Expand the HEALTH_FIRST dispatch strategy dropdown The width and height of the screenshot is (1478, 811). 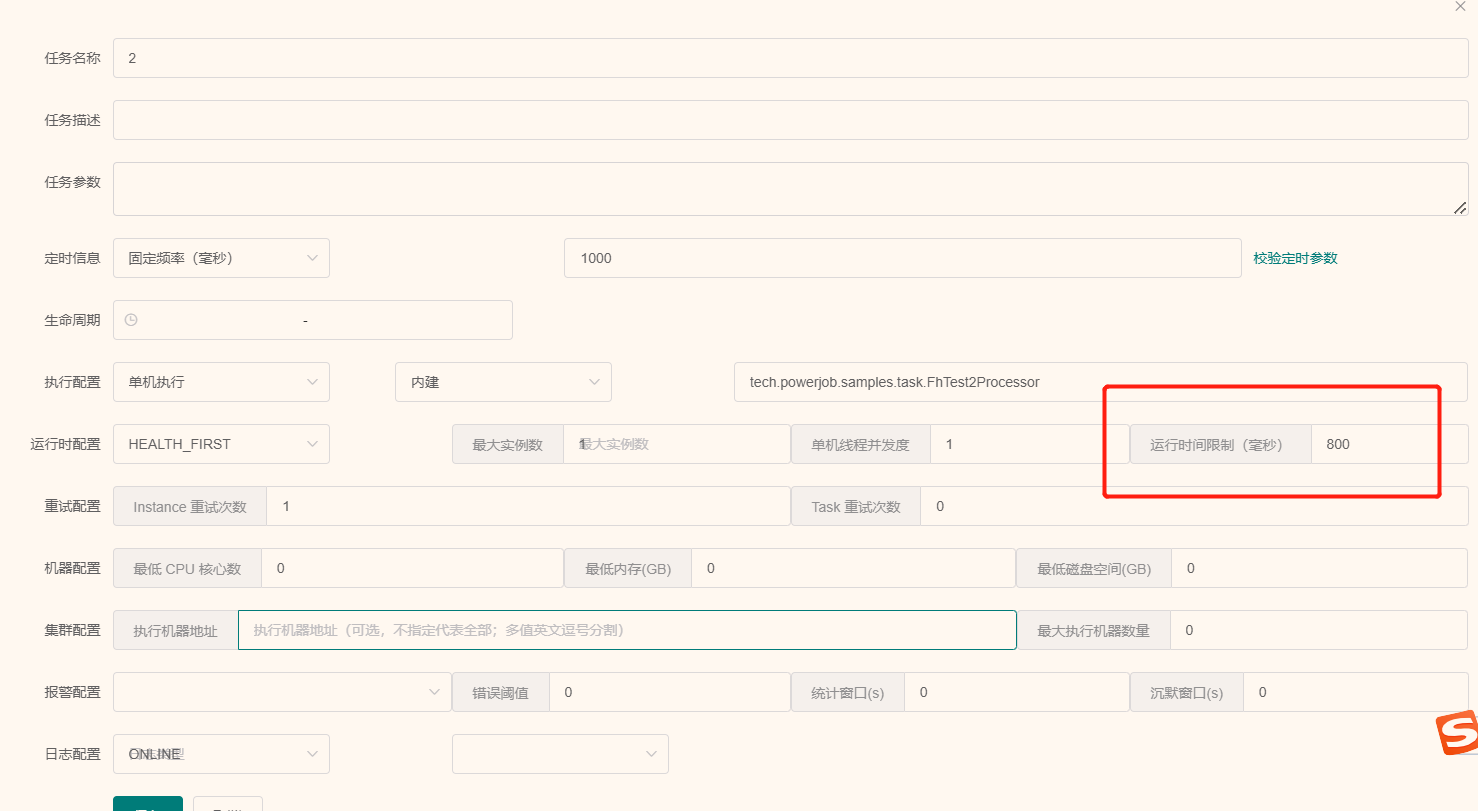tap(221, 444)
